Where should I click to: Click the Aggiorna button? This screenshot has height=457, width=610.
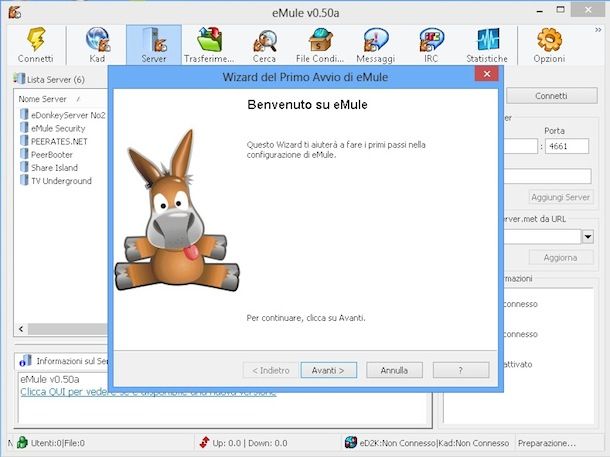click(561, 257)
